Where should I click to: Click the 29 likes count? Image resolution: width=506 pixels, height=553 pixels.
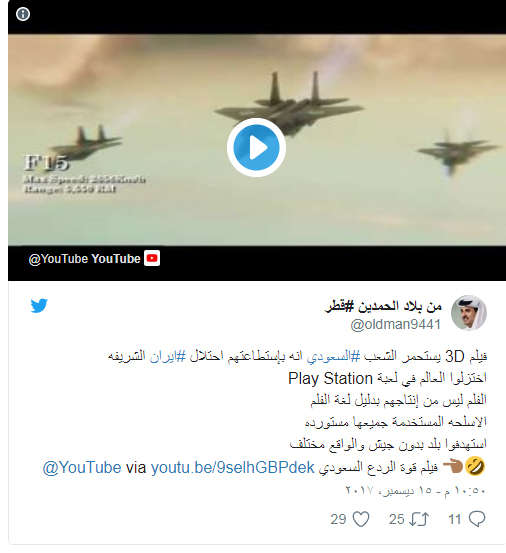[x=338, y=519]
